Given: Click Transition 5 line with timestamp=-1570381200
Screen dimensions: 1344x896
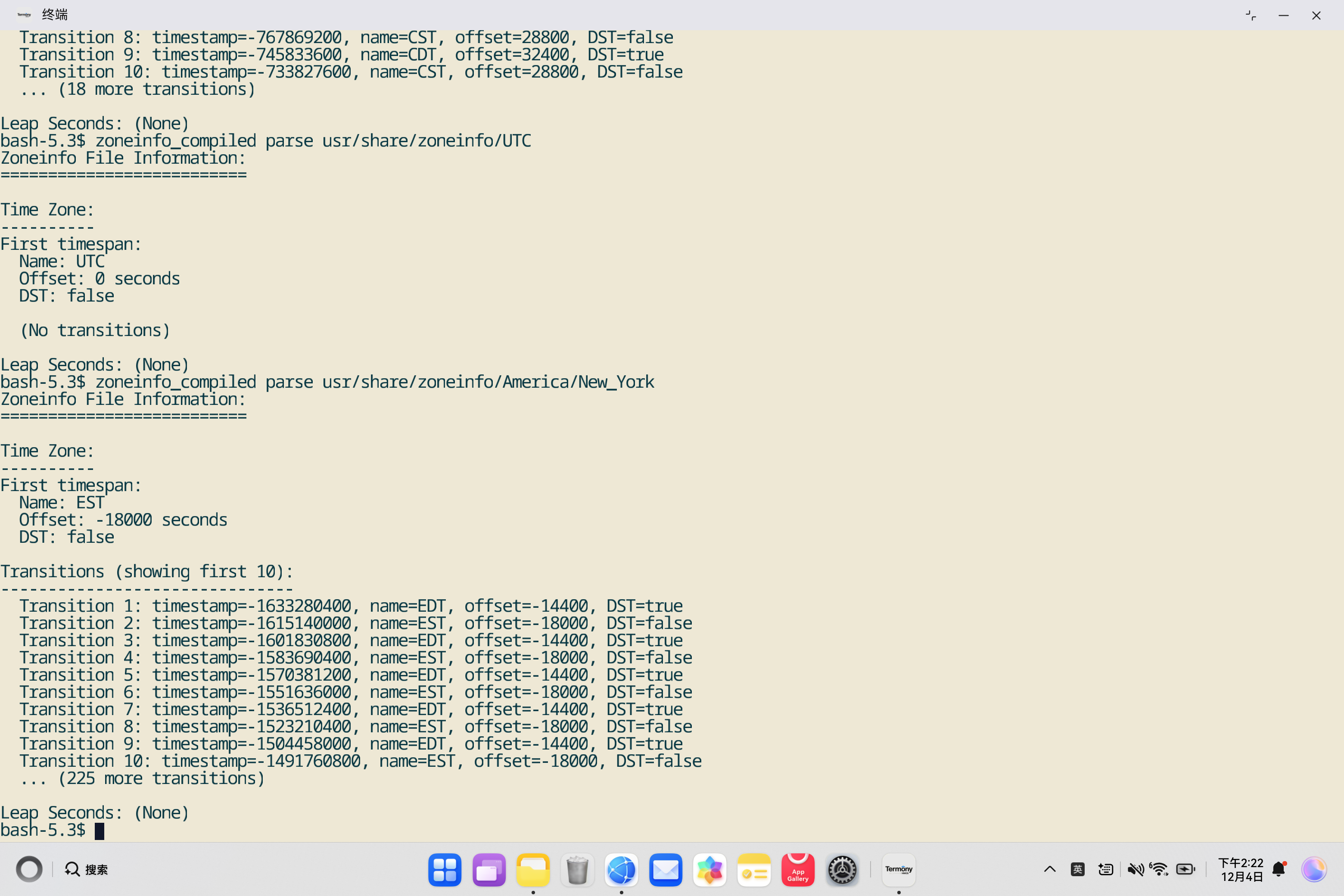Looking at the screenshot, I should [x=352, y=675].
